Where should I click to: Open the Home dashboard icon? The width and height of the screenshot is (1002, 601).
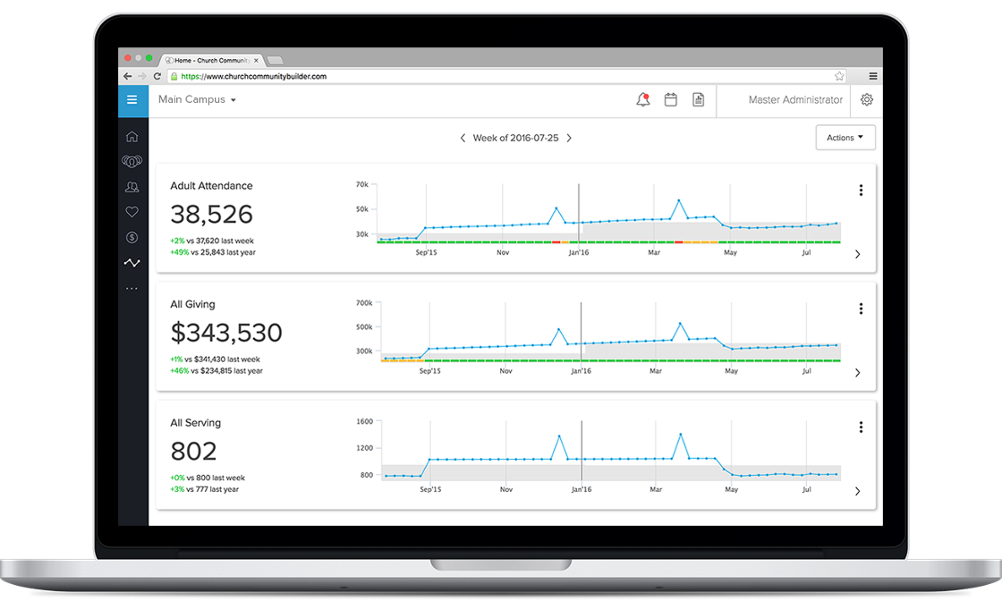click(x=132, y=136)
